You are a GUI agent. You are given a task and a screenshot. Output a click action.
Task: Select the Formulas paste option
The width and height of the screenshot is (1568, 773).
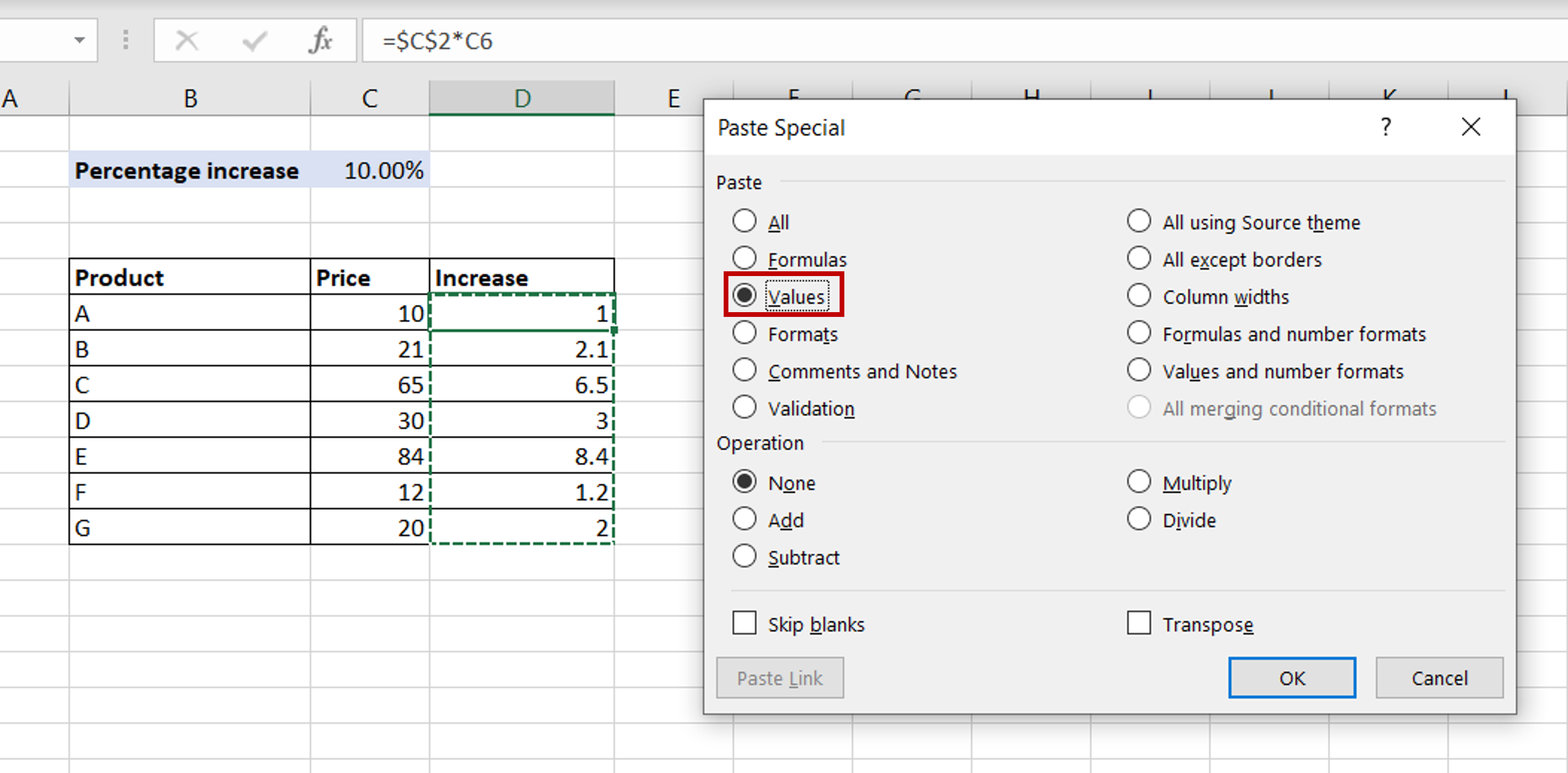tap(745, 258)
